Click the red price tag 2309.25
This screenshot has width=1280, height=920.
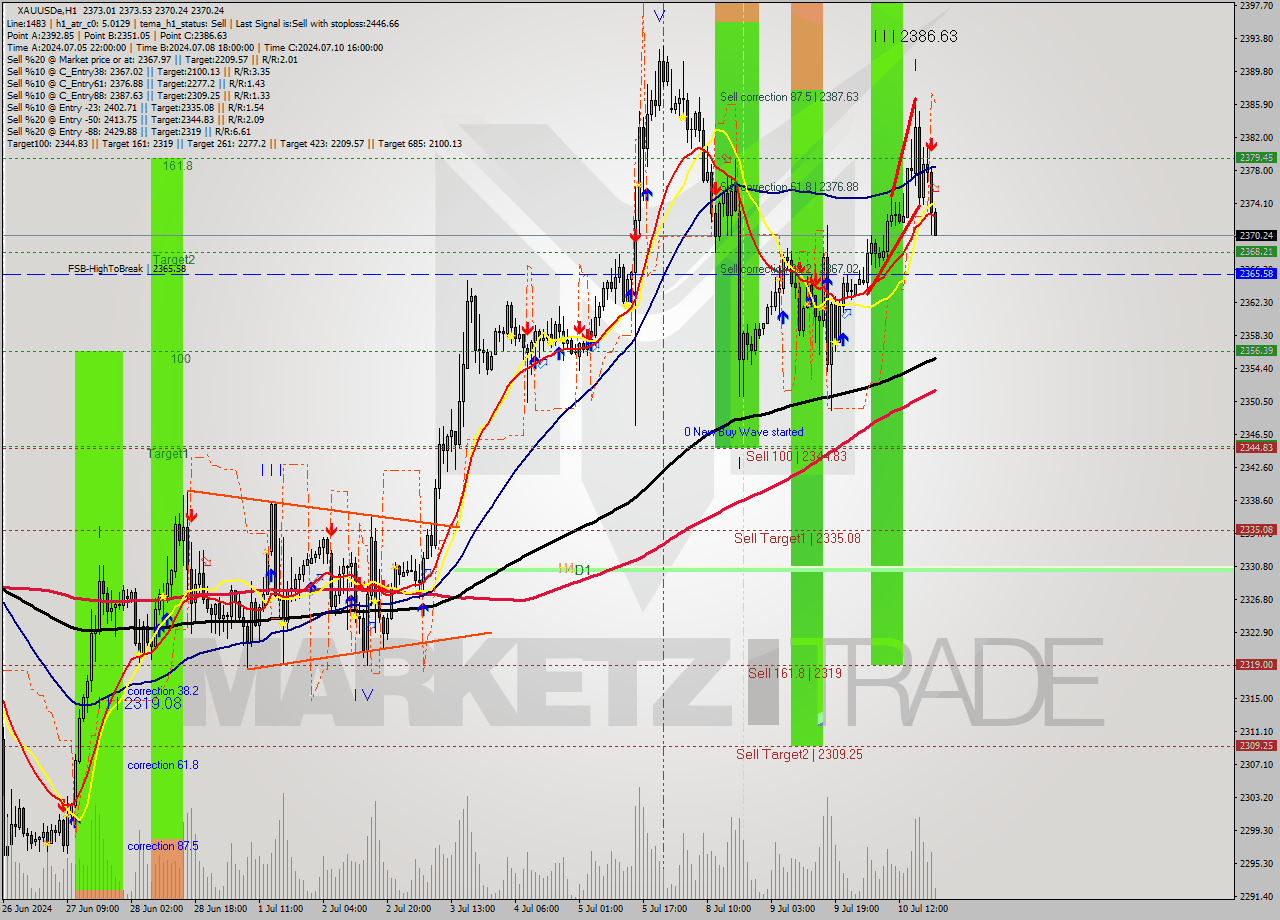(1256, 745)
